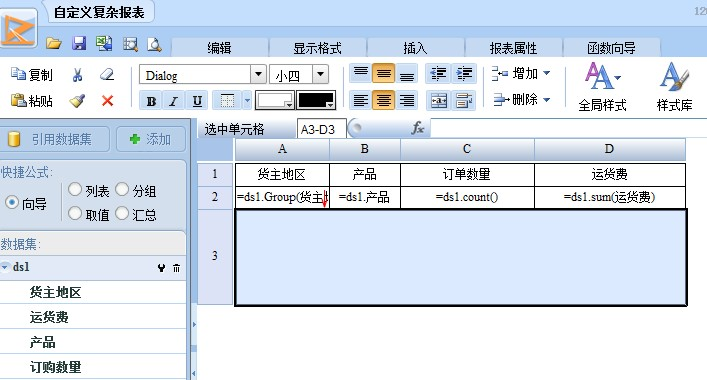The height and width of the screenshot is (380, 707).
Task: Save the report with the floppy disk icon
Action: tap(79, 43)
